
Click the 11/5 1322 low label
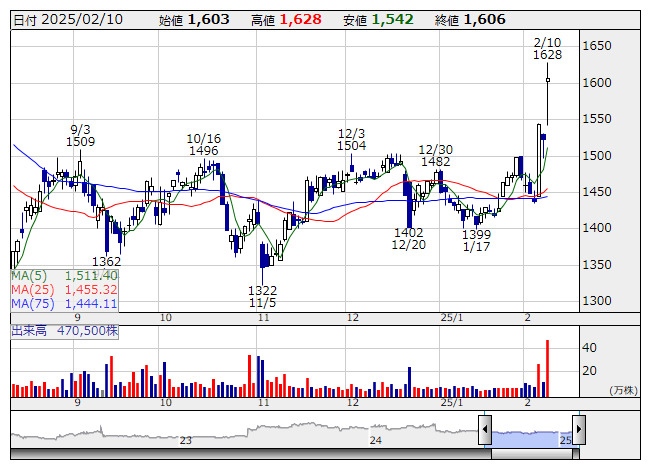coord(262,296)
